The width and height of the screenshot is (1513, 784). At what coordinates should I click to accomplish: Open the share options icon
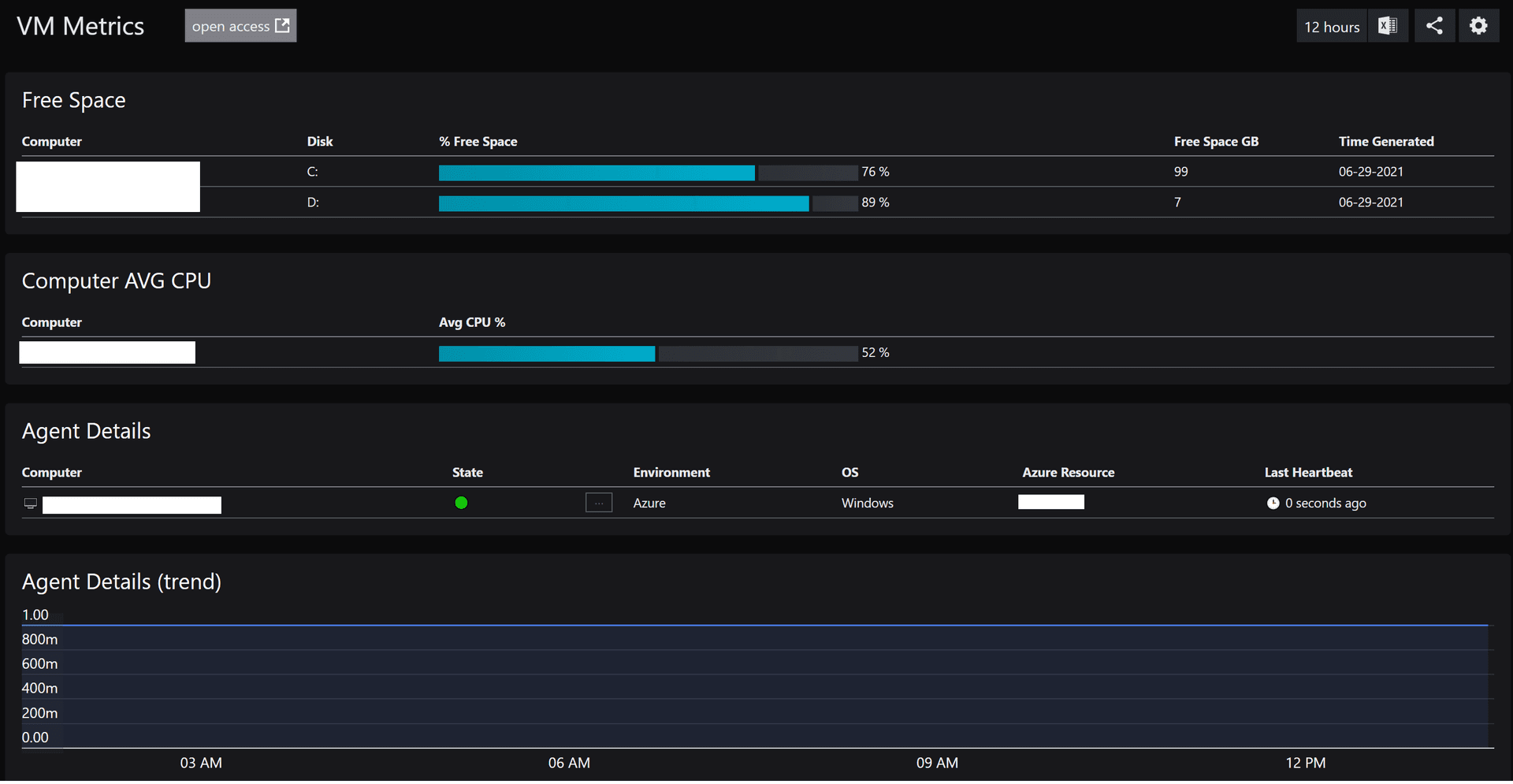point(1434,25)
